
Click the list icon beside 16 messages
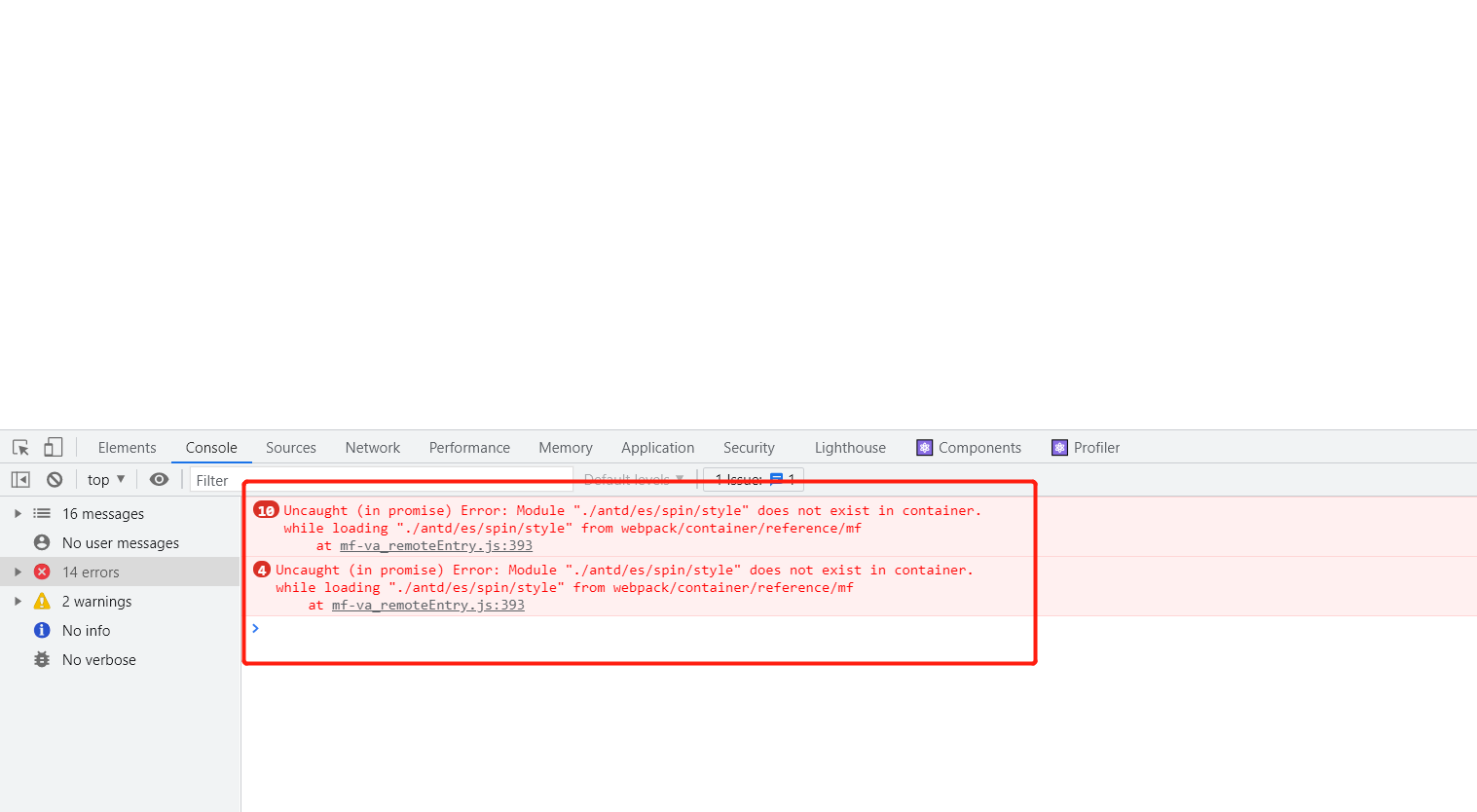tap(42, 513)
